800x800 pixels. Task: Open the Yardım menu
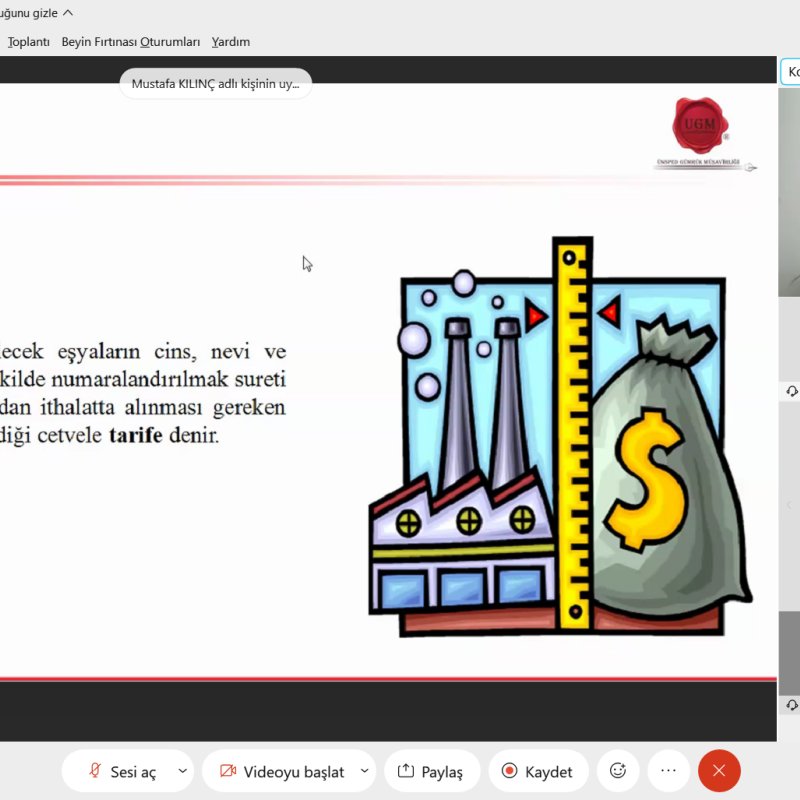click(231, 42)
